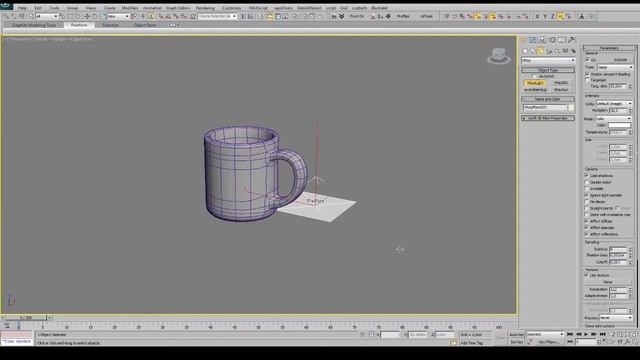
Task: Open the named selection set dropdown
Action: [217, 16]
